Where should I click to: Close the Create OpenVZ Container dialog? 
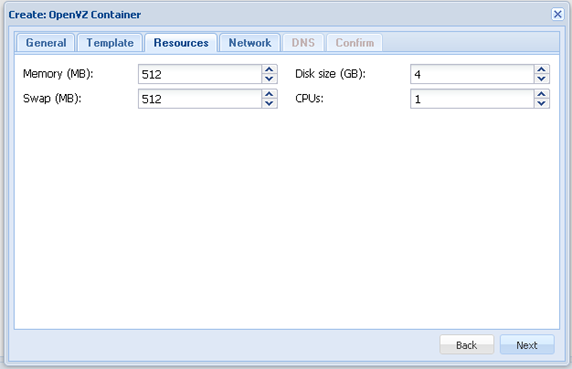[x=557, y=15]
